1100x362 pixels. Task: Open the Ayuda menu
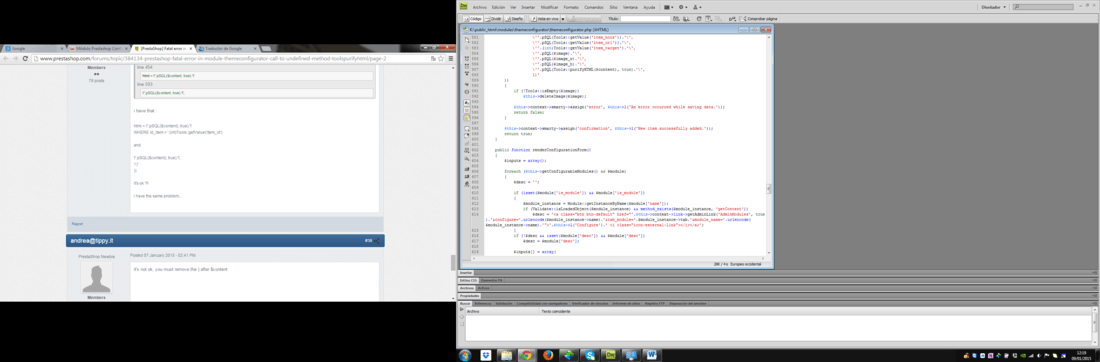click(650, 7)
